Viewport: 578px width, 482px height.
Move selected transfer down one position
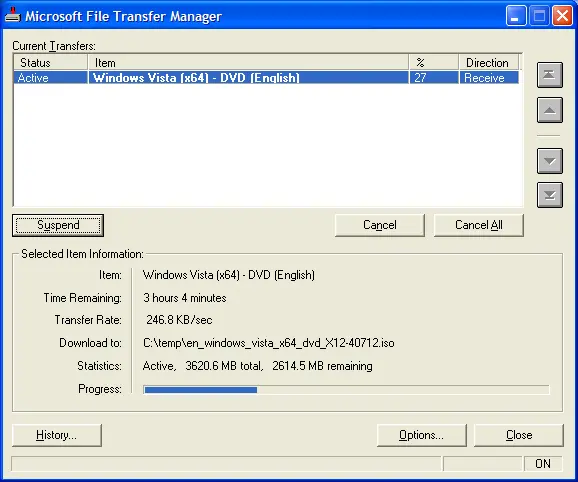click(x=550, y=161)
